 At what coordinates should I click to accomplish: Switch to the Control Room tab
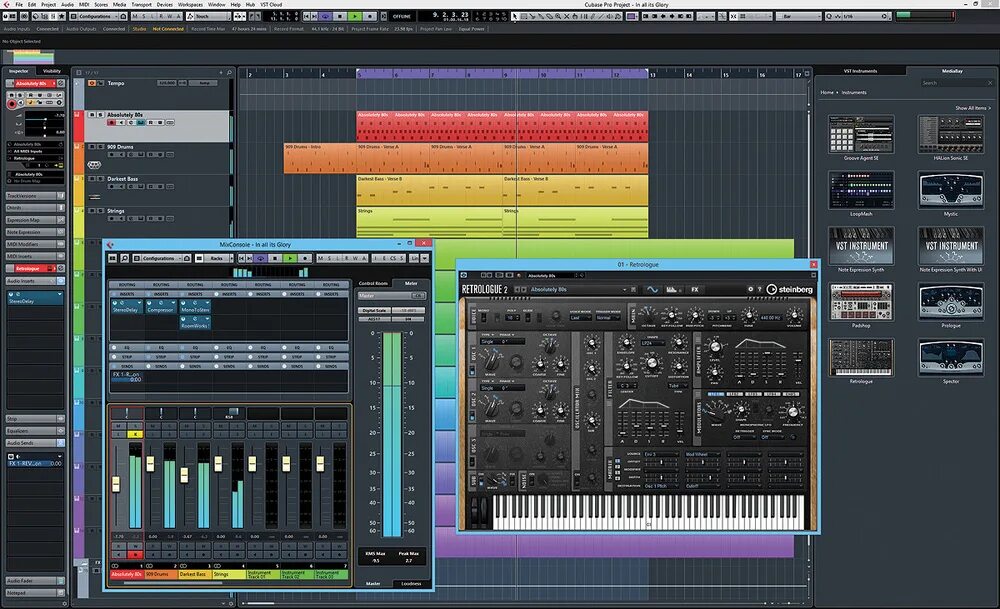click(373, 283)
